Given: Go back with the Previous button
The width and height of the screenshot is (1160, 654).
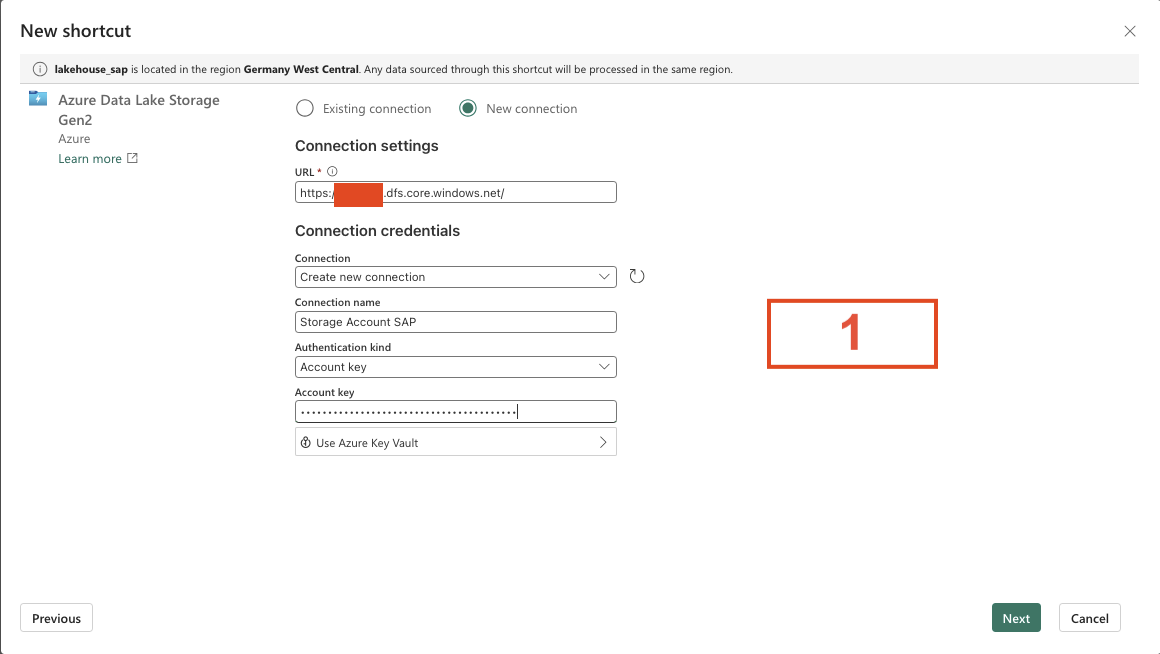Looking at the screenshot, I should coord(57,618).
